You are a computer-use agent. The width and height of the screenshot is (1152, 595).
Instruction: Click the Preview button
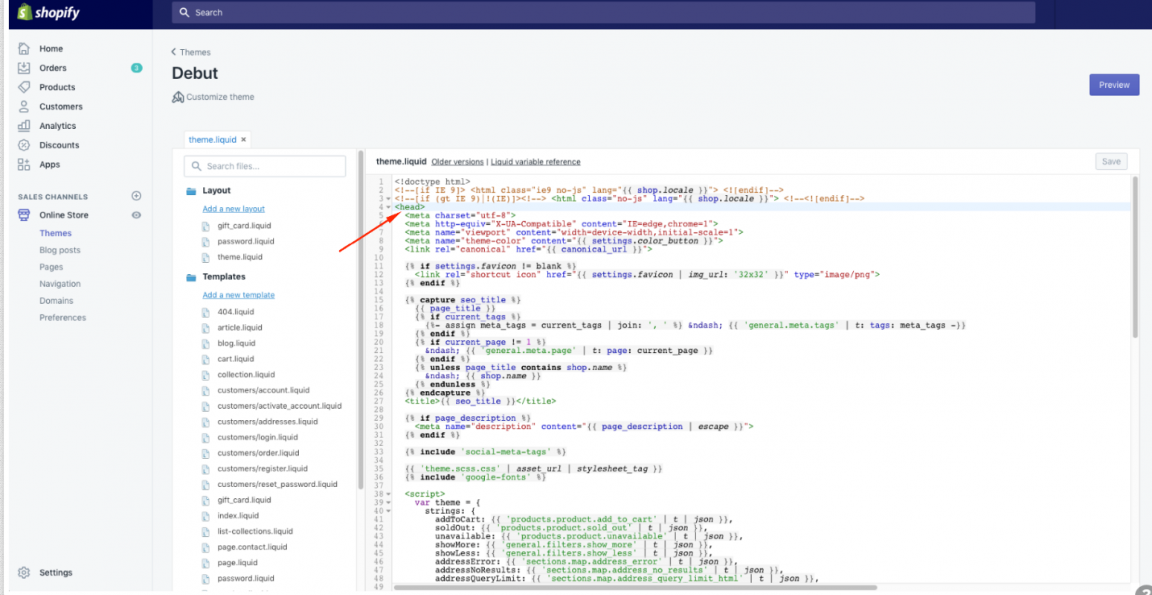point(1114,85)
